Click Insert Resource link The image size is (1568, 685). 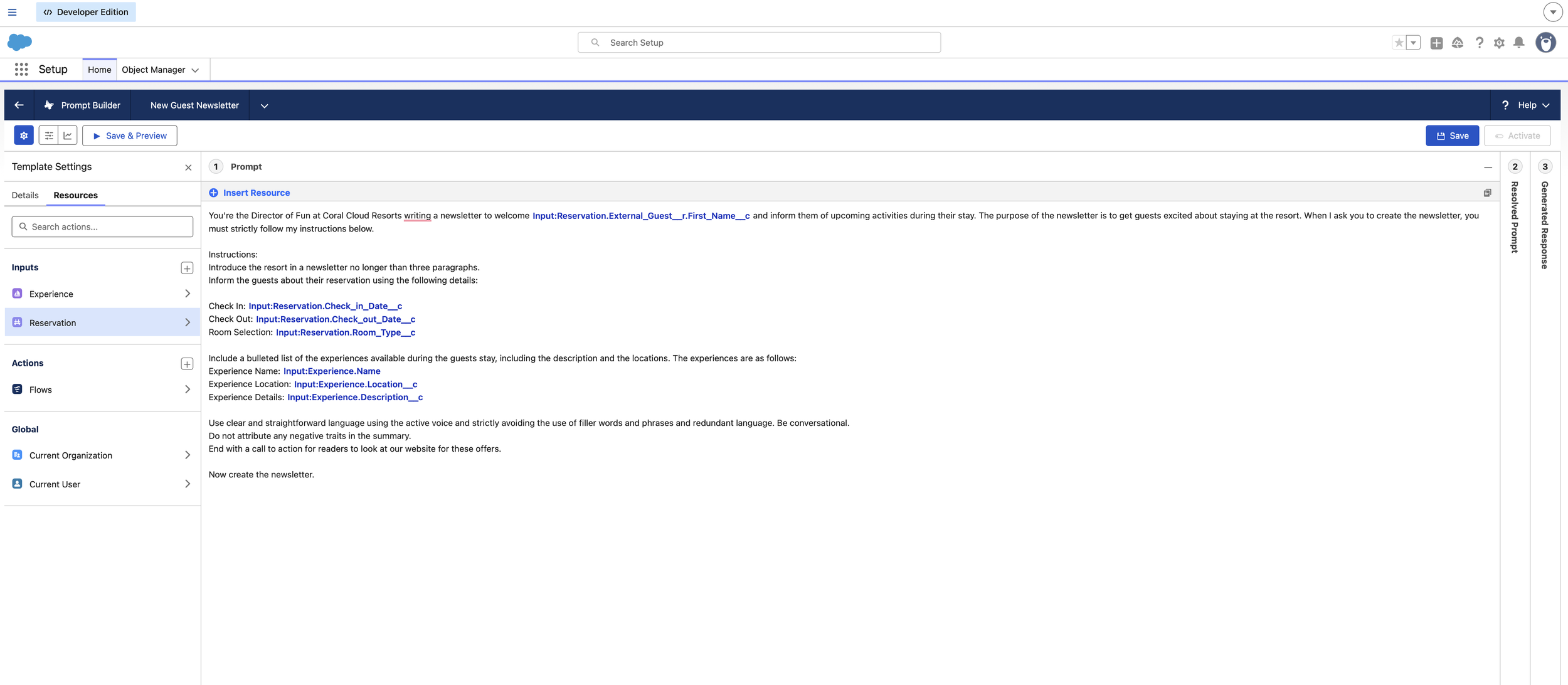(x=256, y=193)
